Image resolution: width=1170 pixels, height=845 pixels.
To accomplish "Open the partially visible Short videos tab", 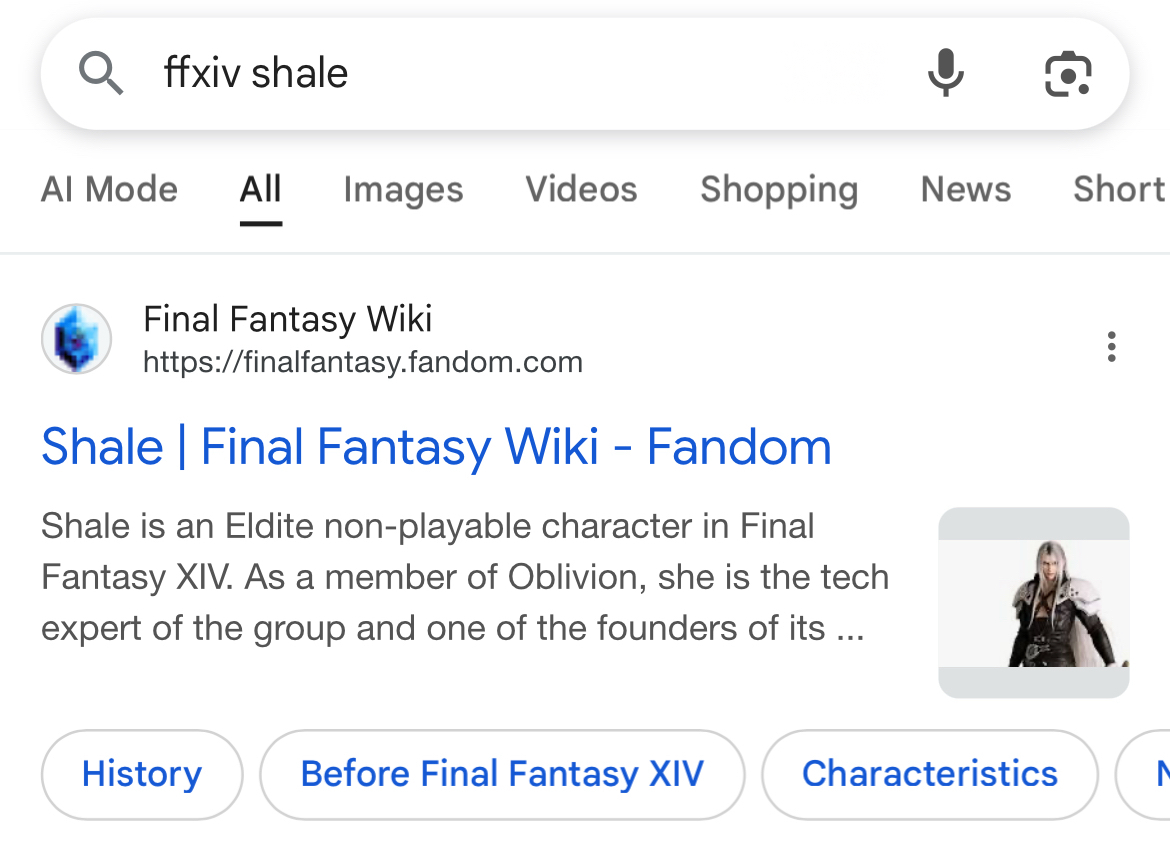I will pyautogui.click(x=1120, y=189).
